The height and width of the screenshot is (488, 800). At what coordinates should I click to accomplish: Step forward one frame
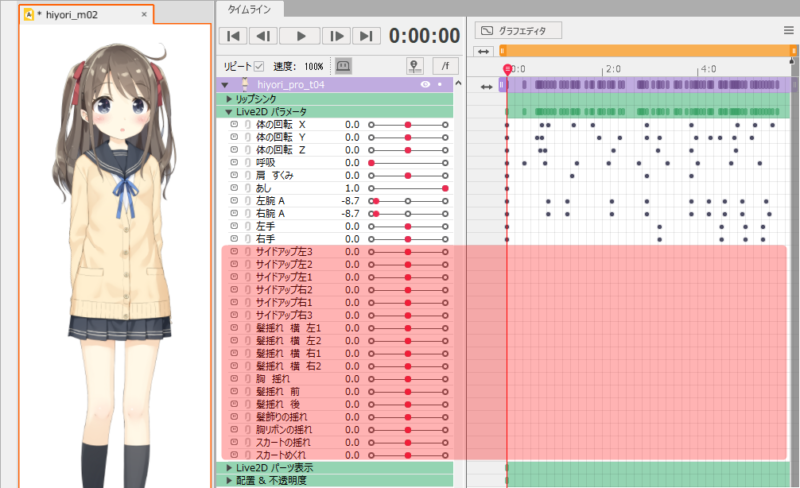336,36
